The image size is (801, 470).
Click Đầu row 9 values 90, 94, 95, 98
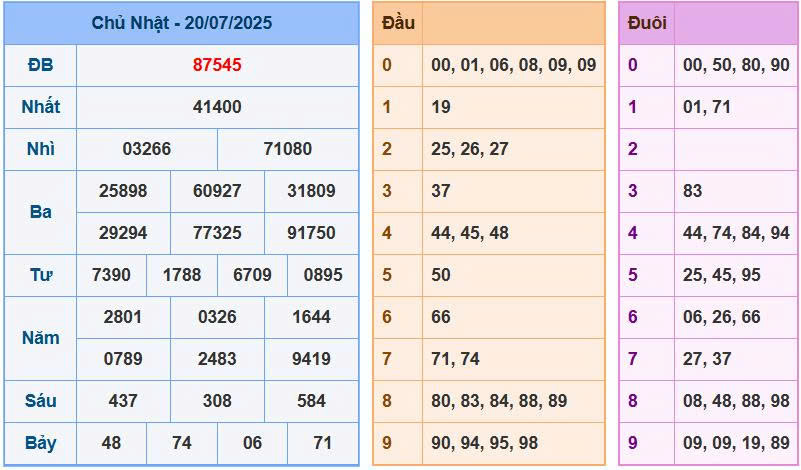tap(484, 442)
